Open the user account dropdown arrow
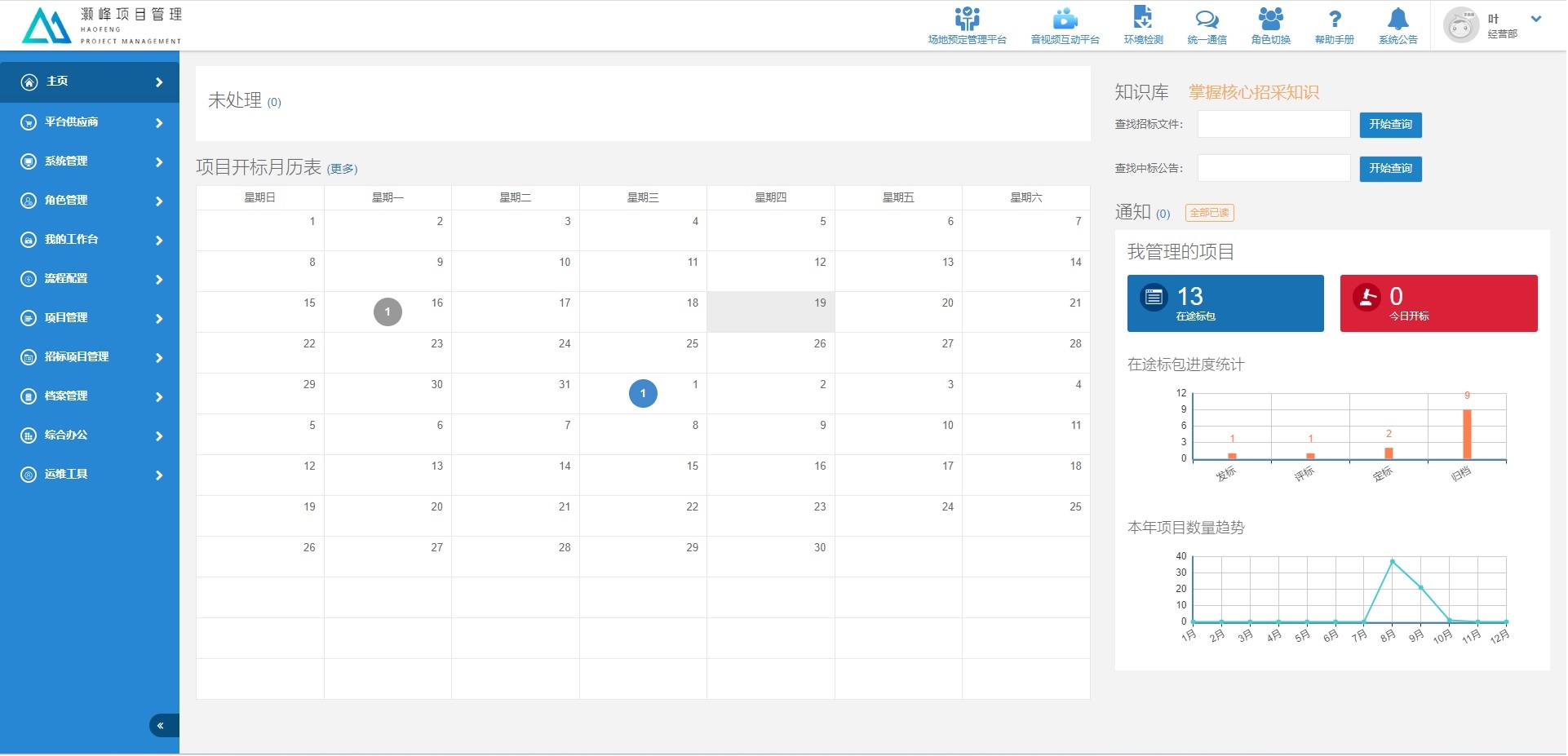1568x756 pixels. [1536, 19]
